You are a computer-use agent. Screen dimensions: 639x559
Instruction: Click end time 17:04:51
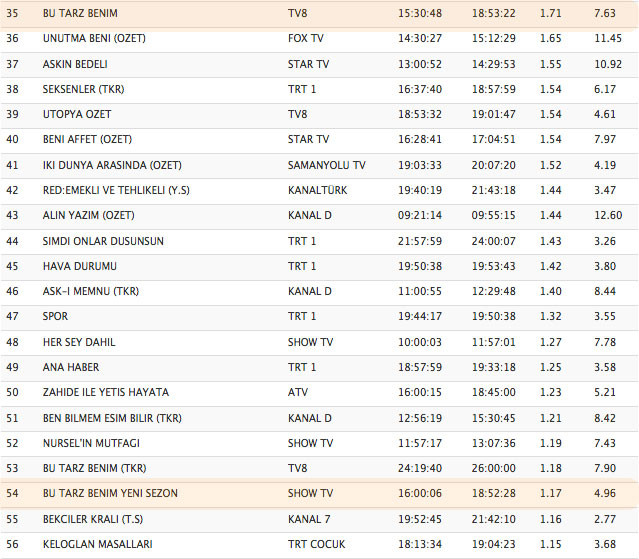[494, 139]
